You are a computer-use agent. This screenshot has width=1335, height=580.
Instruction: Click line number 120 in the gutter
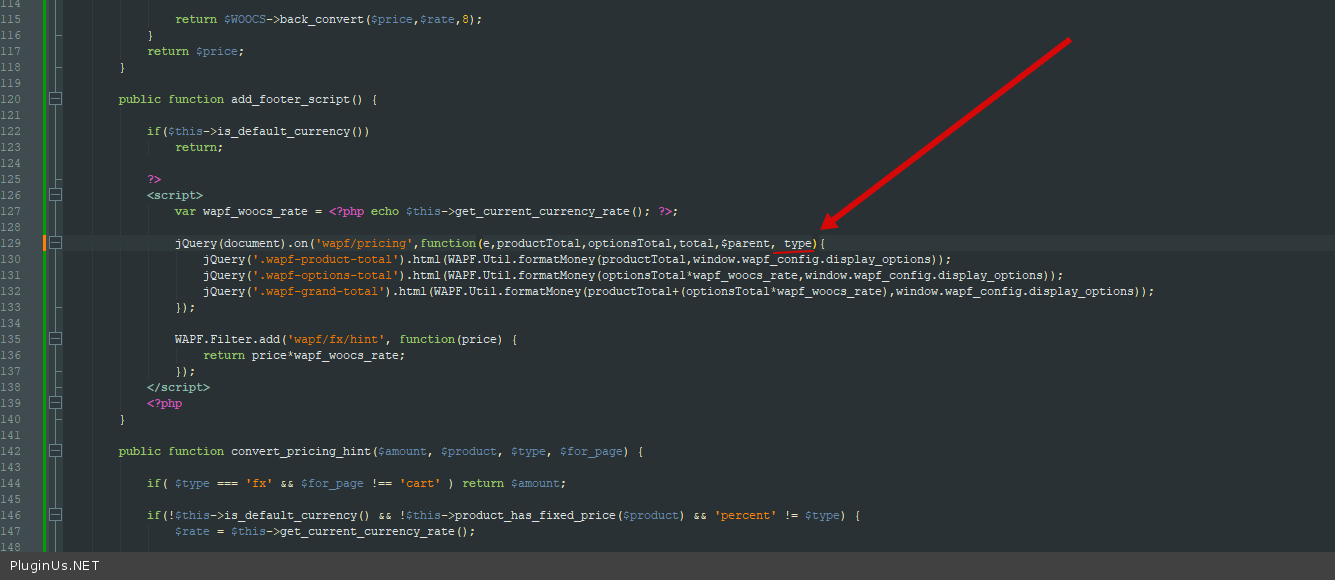pos(11,99)
